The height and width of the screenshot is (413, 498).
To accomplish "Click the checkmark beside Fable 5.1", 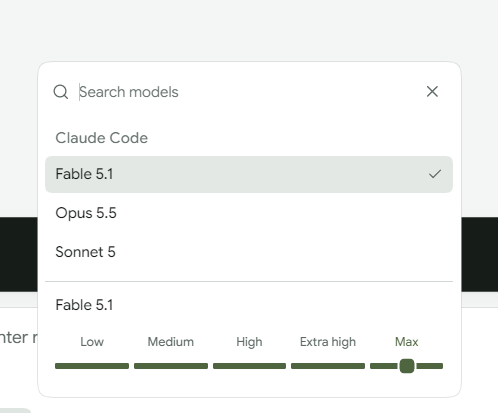I will pyautogui.click(x=435, y=174).
